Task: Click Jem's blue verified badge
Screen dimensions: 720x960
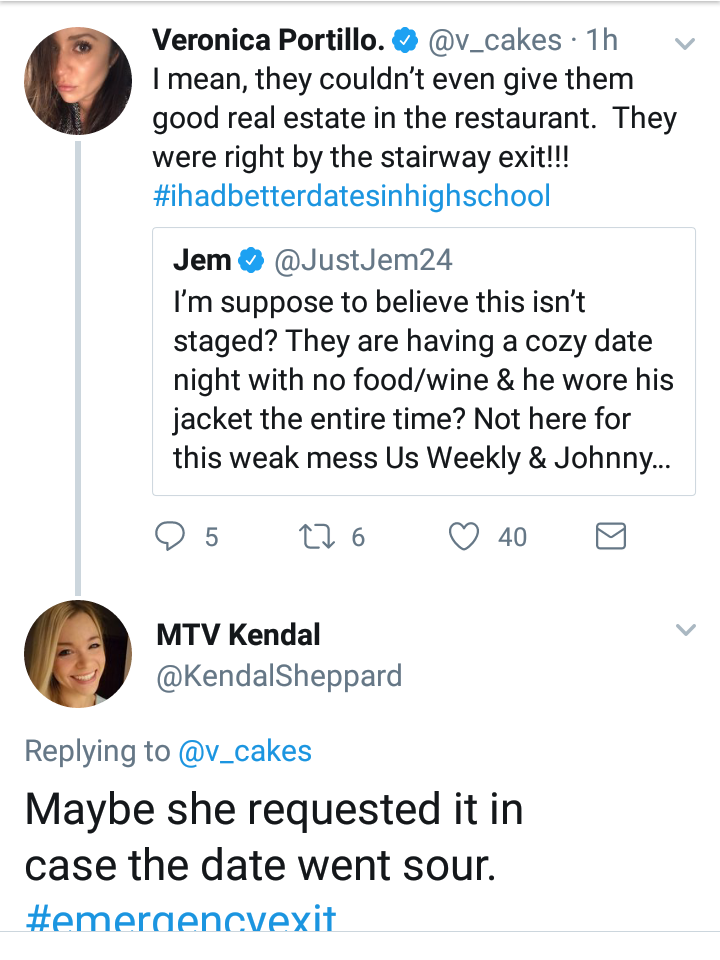Action: [x=250, y=261]
